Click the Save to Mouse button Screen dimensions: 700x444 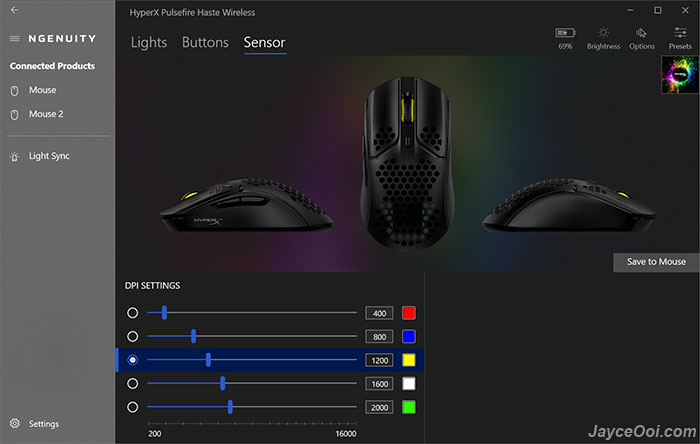656,262
